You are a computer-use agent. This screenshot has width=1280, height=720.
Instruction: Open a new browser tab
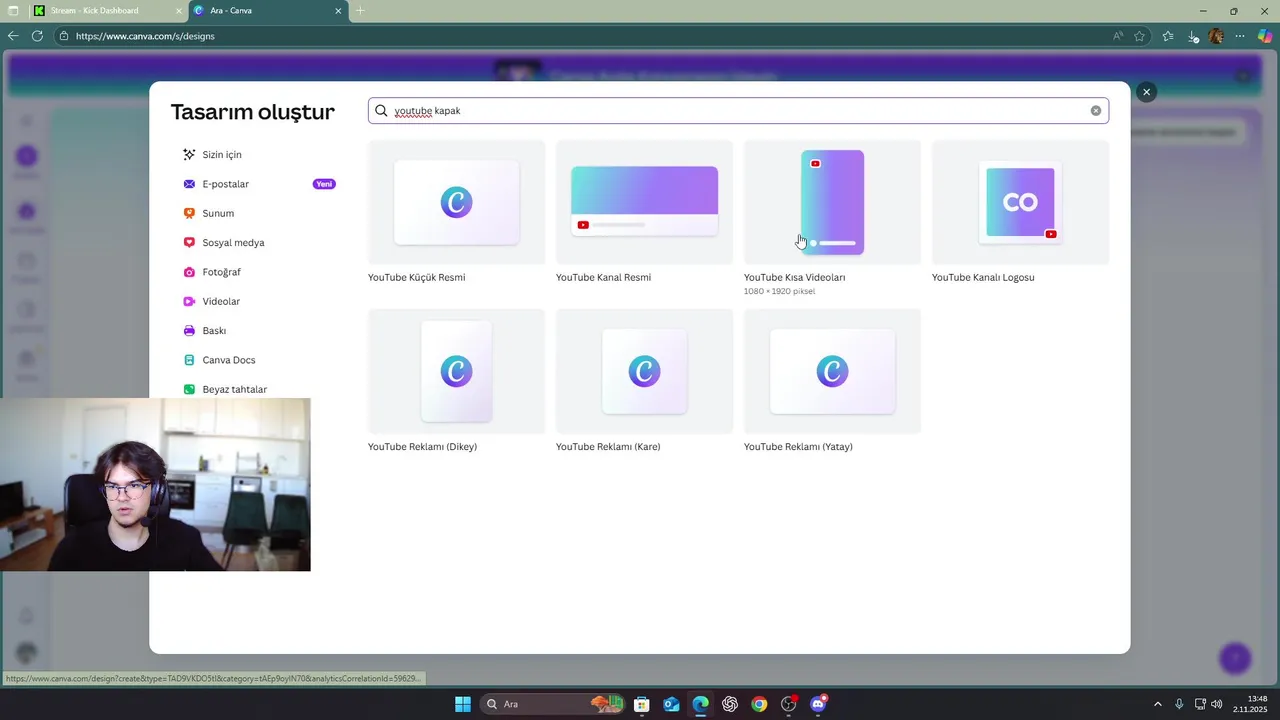(x=360, y=11)
